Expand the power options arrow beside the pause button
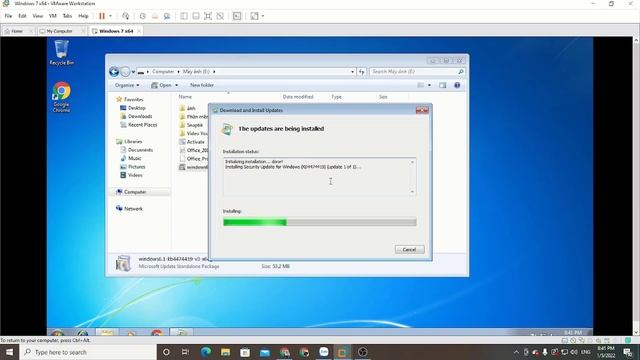Viewport: 640px width, 360px height. pyautogui.click(x=110, y=16)
